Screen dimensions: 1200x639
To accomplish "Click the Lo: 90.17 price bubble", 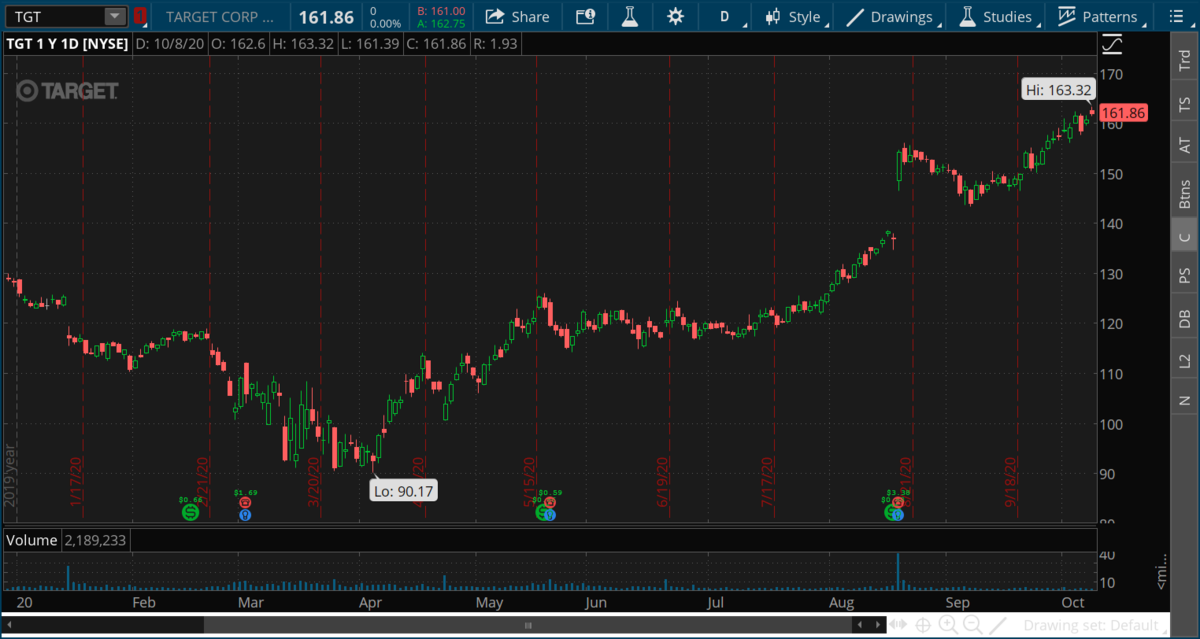I will click(404, 490).
